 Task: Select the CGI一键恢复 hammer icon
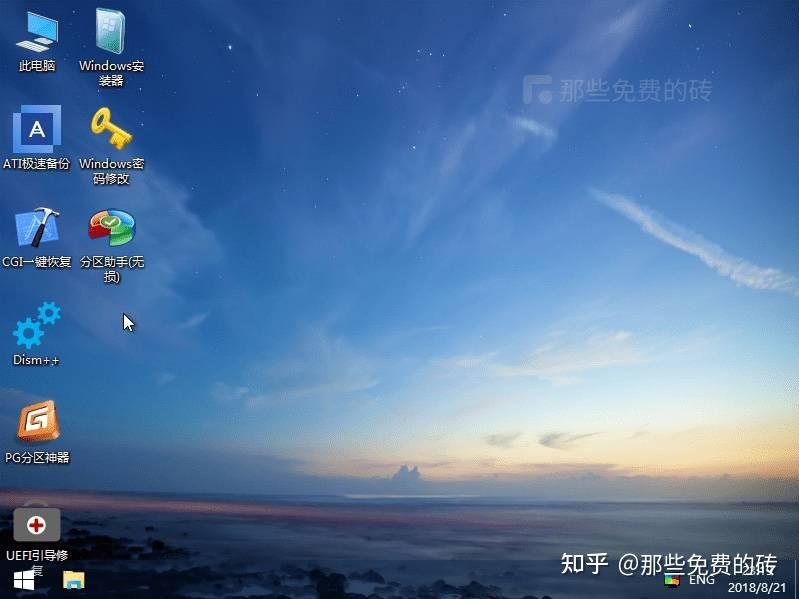[x=37, y=237]
